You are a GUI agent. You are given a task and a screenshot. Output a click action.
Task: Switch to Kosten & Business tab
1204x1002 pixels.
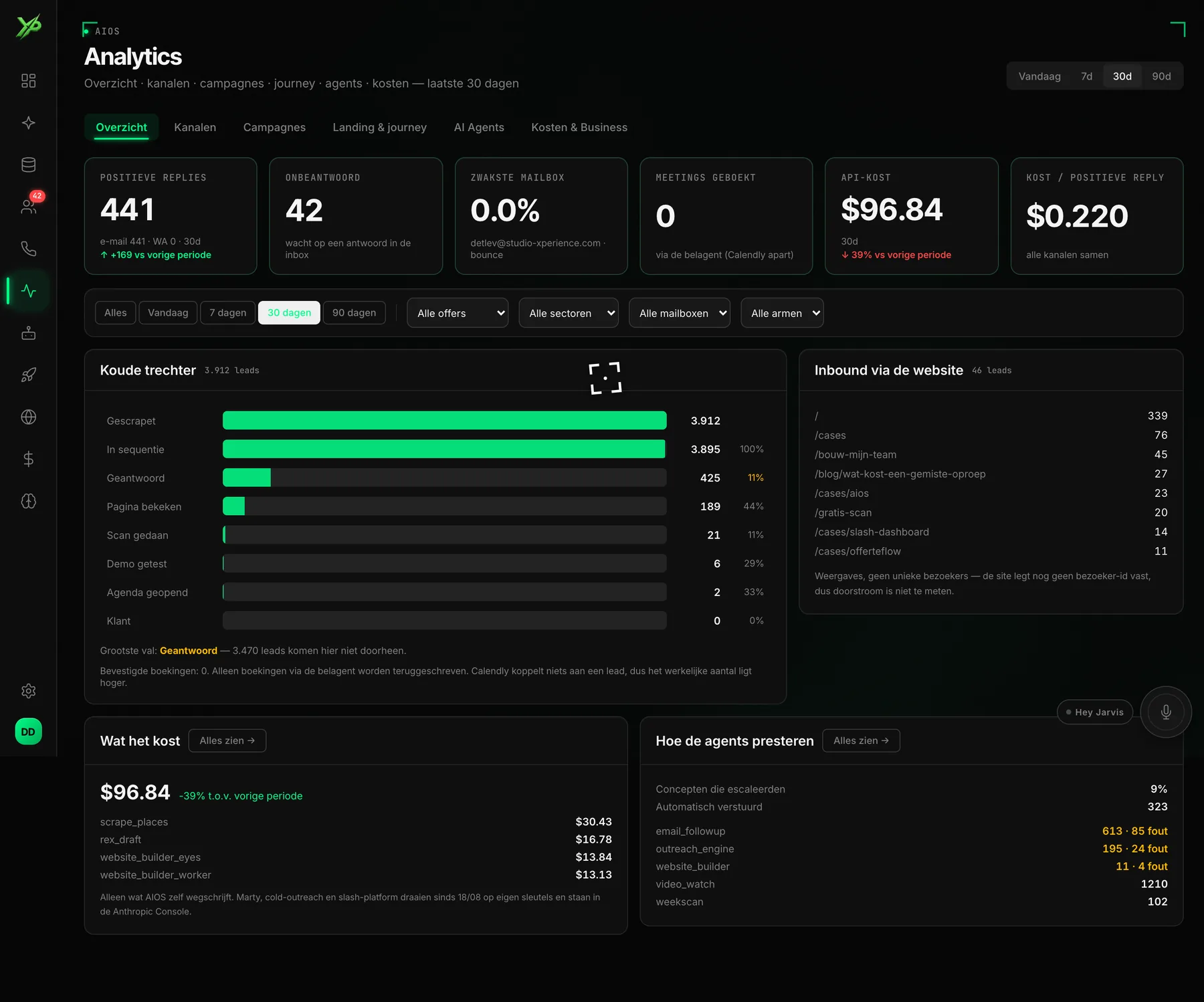(579, 127)
